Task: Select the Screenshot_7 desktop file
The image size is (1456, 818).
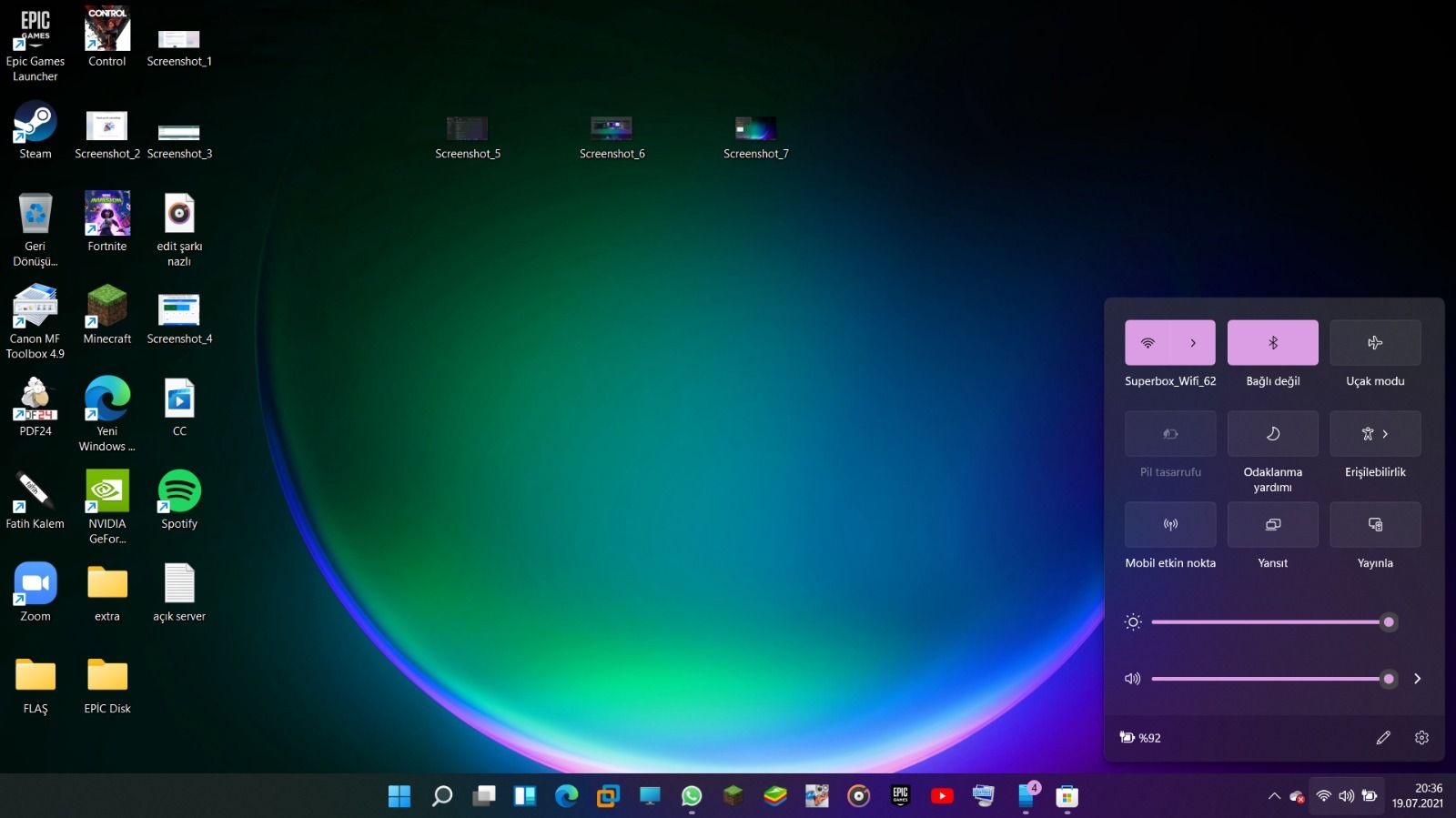Action: 756,138
